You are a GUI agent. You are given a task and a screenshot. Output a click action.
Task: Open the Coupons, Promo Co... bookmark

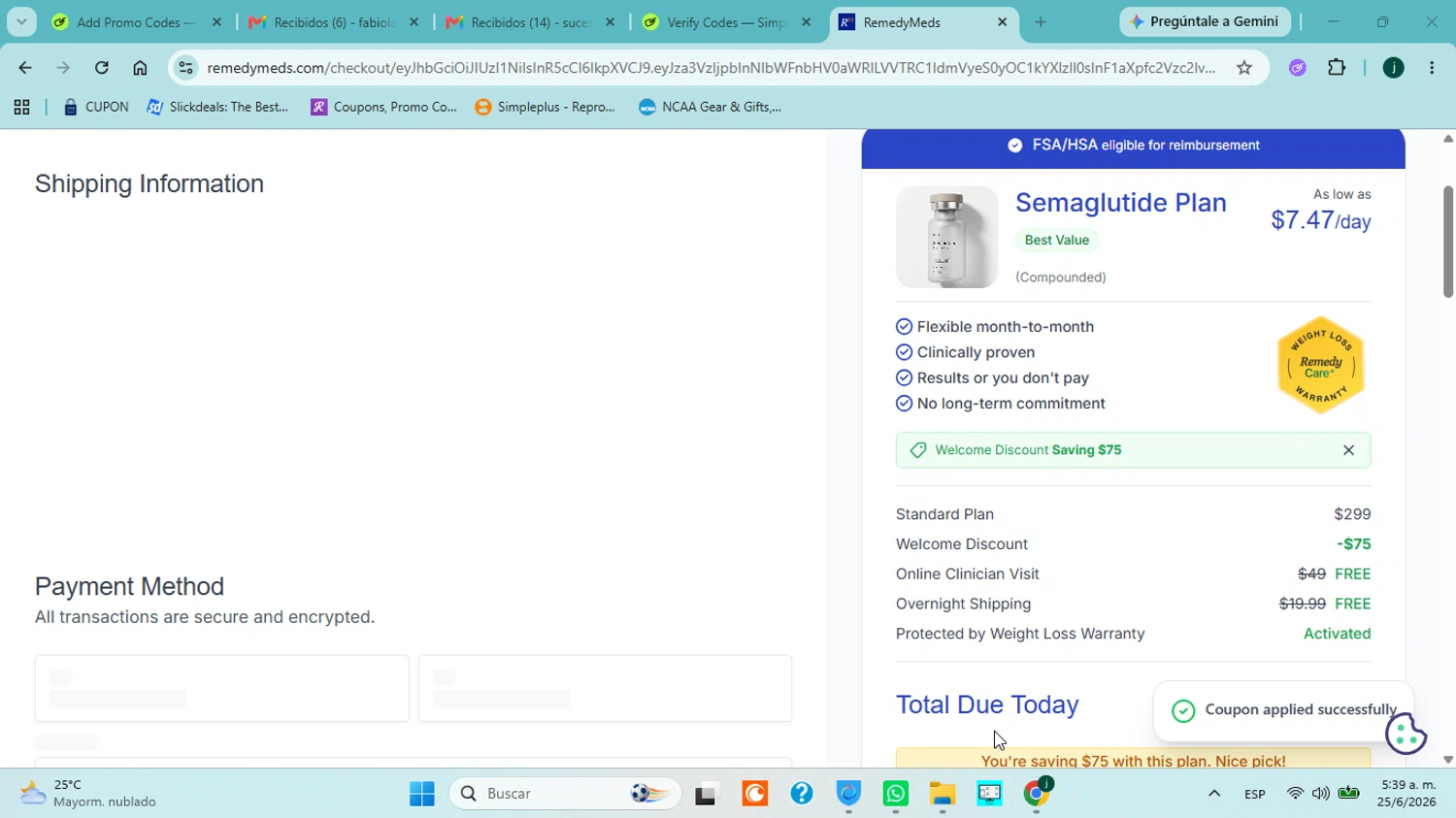383,107
